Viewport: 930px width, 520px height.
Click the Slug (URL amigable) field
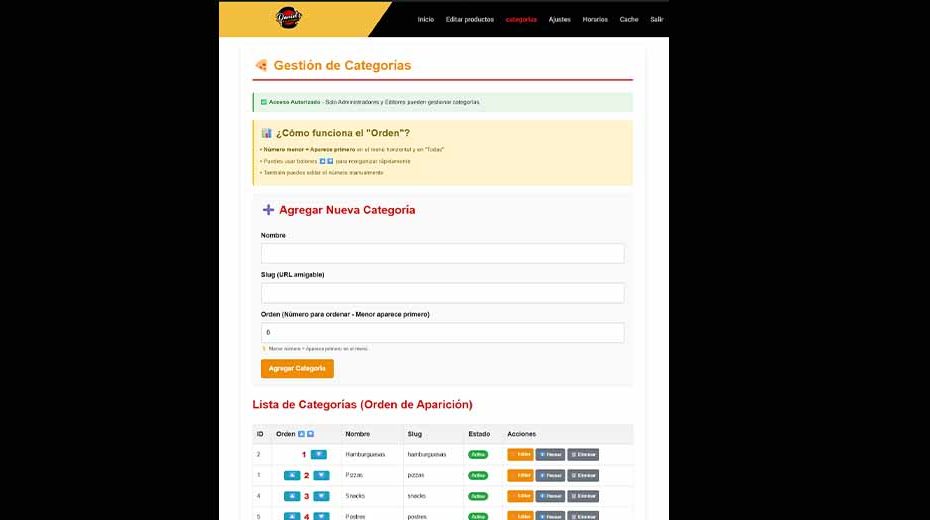[x=442, y=293]
